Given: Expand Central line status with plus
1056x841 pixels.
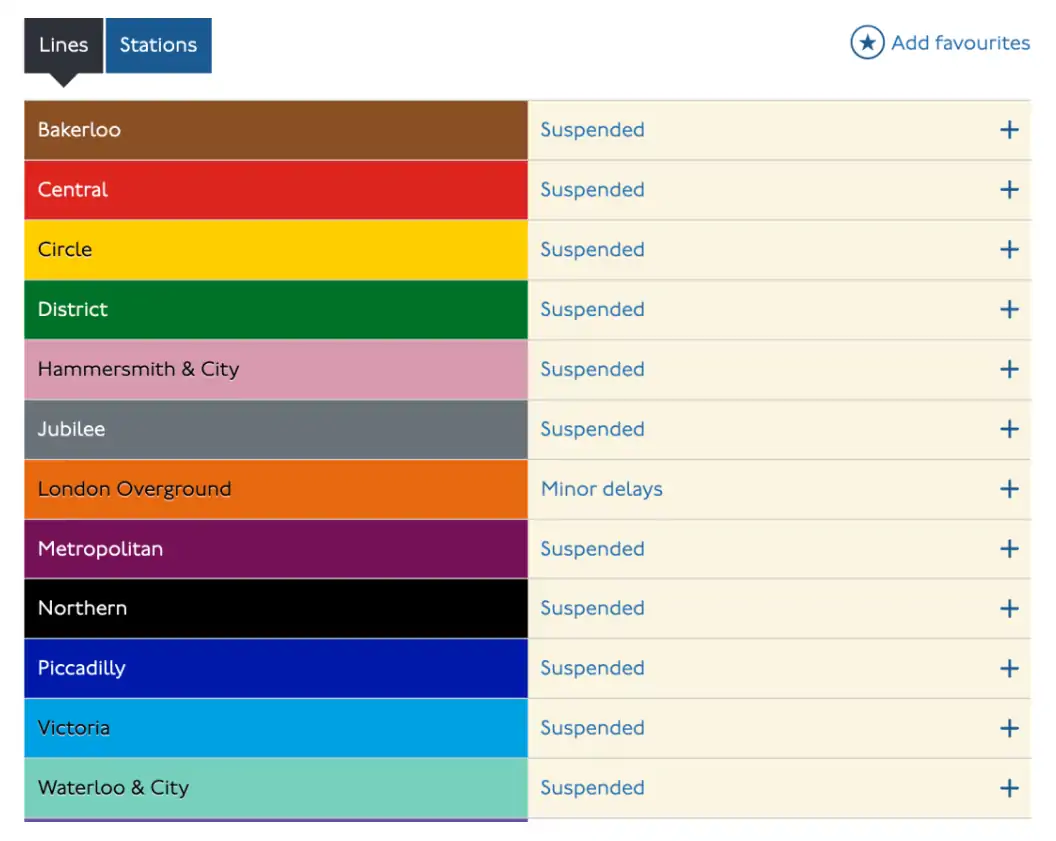Looking at the screenshot, I should [x=1009, y=190].
